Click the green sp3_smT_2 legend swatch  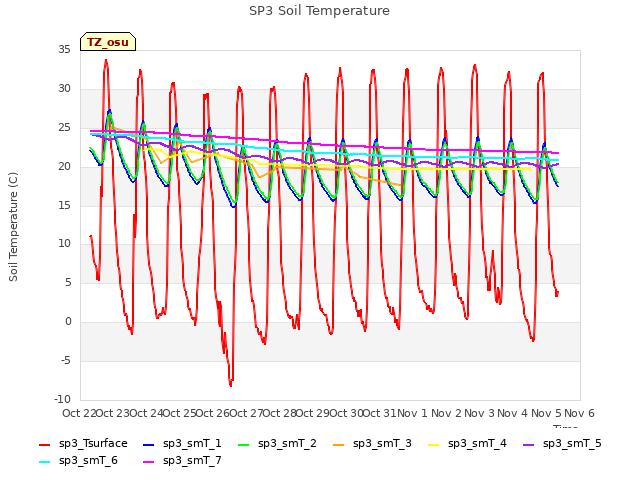pos(244,444)
